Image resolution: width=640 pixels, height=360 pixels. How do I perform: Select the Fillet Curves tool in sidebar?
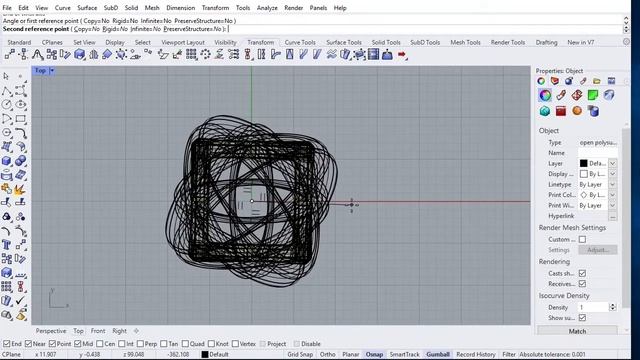[x=20, y=133]
